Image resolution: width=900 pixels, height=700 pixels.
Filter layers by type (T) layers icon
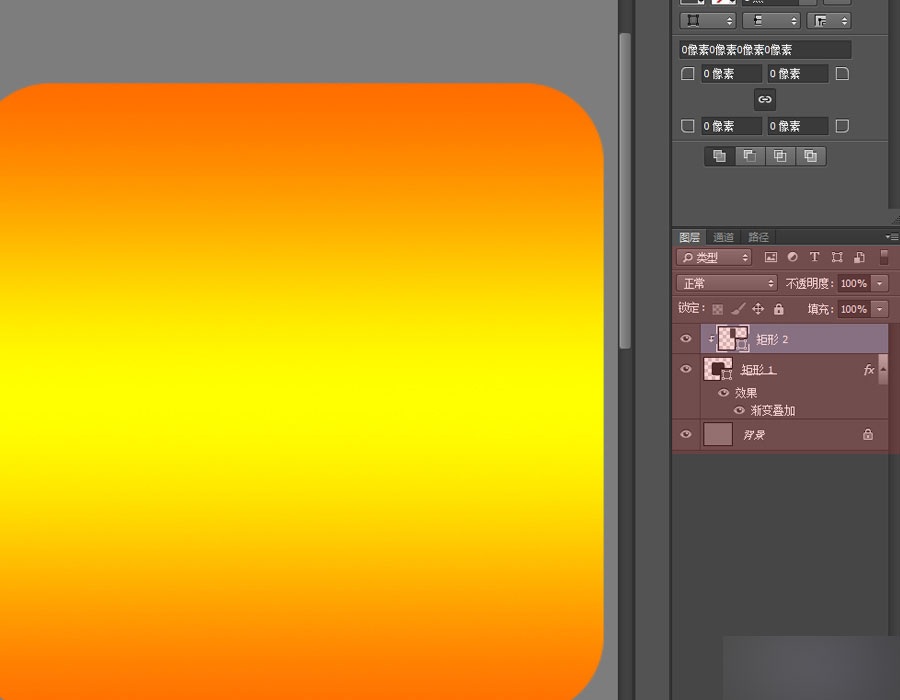click(814, 257)
